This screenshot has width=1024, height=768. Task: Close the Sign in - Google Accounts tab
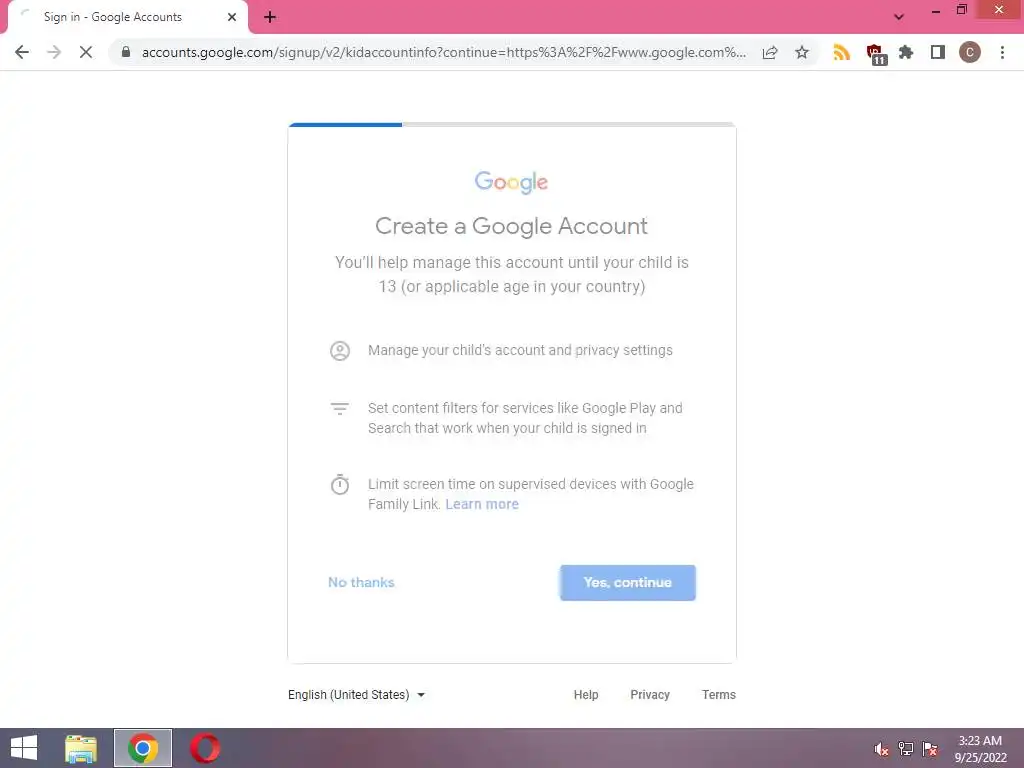pos(232,17)
